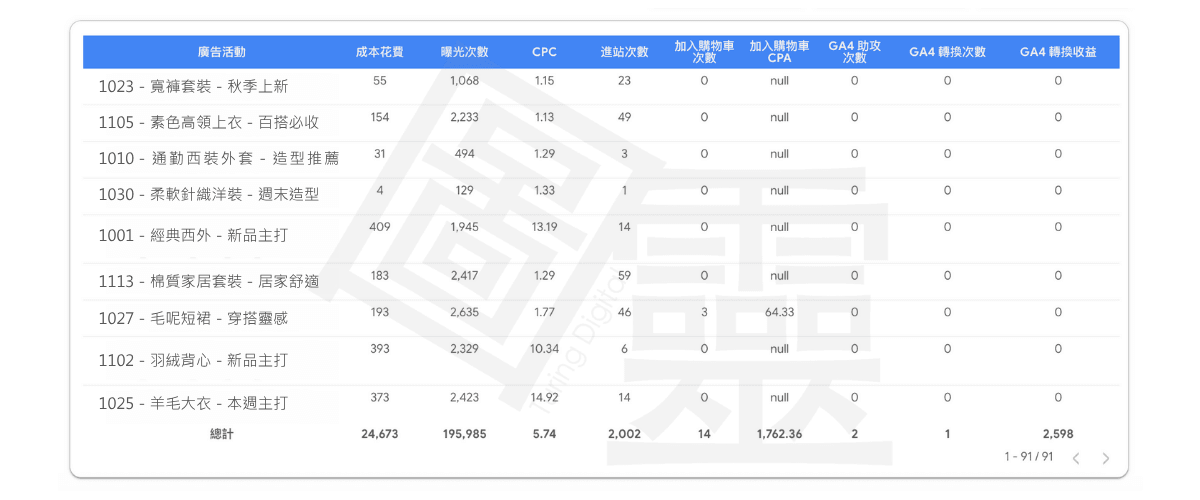
Task: Select campaign 1023 - 寬褲套裝 row
Action: point(193,87)
